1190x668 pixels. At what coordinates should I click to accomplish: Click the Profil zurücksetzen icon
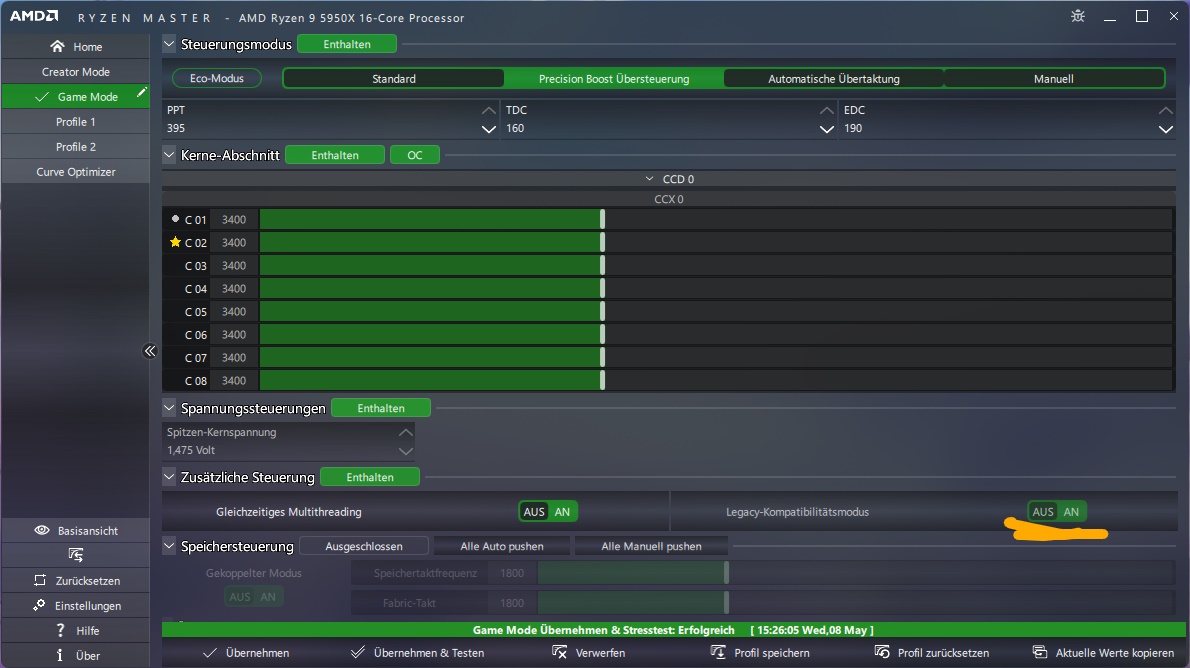point(882,652)
